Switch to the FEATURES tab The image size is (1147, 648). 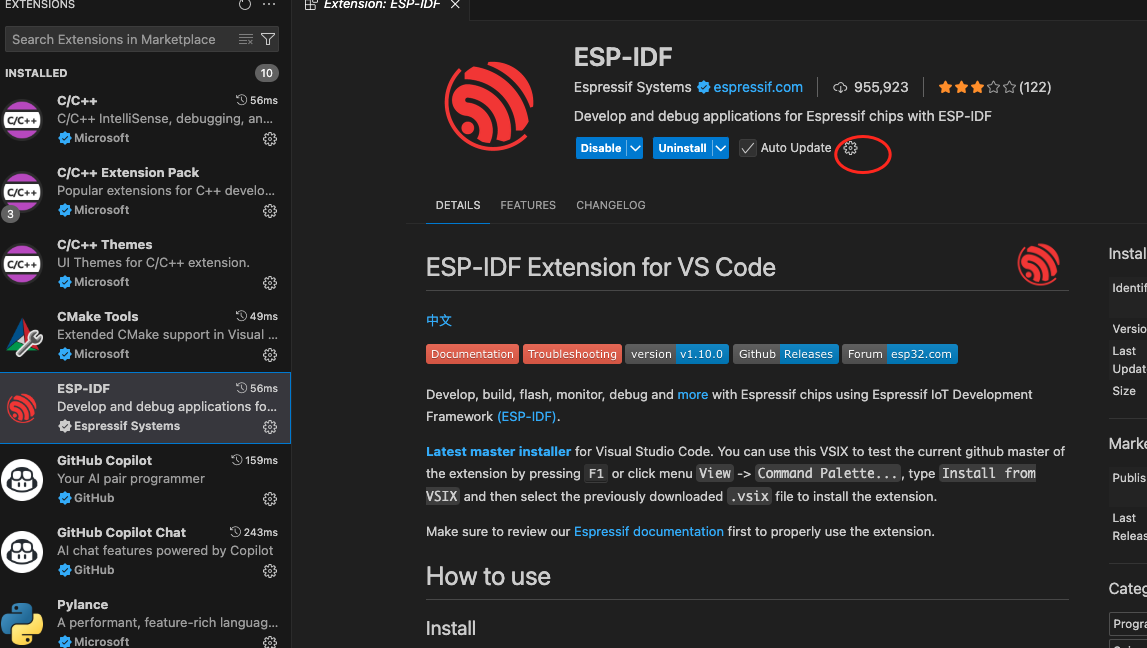pyautogui.click(x=528, y=206)
